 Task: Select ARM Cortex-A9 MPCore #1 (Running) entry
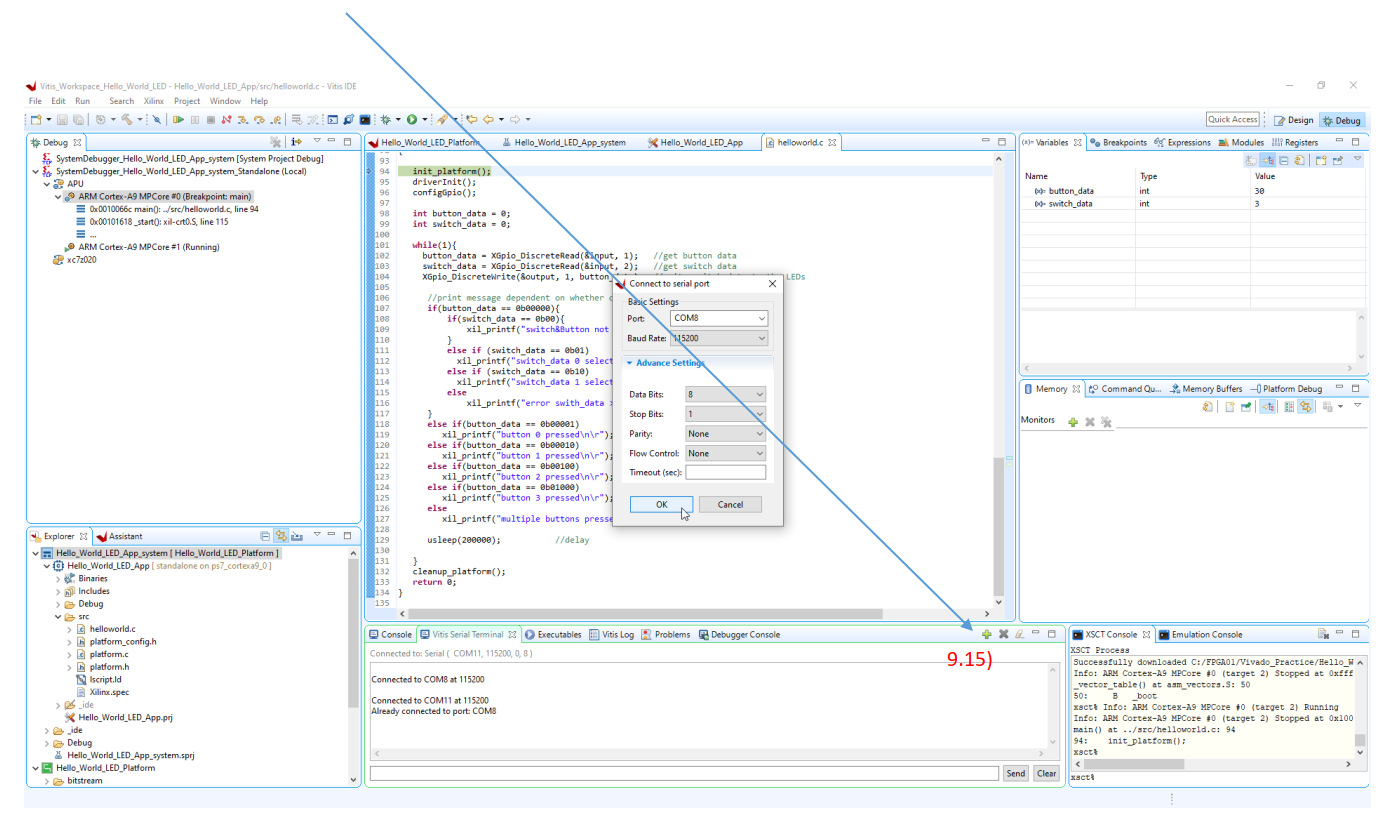point(141,246)
